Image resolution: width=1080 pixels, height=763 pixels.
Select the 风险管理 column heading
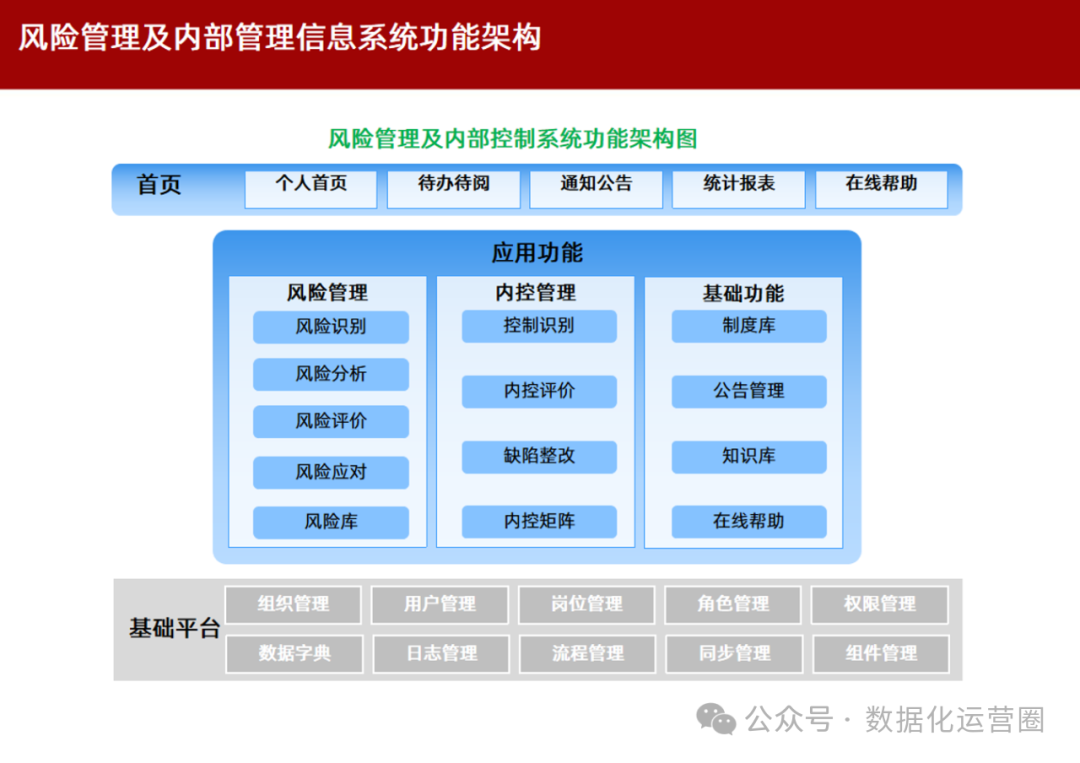pyautogui.click(x=327, y=293)
